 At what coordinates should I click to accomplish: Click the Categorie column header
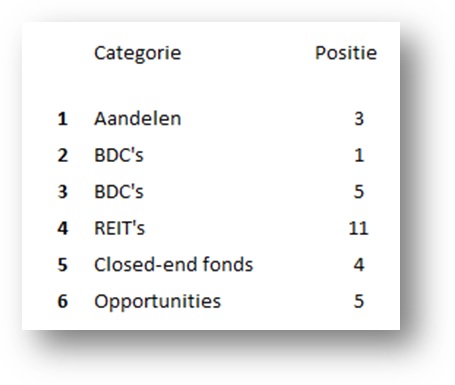pyautogui.click(x=138, y=53)
